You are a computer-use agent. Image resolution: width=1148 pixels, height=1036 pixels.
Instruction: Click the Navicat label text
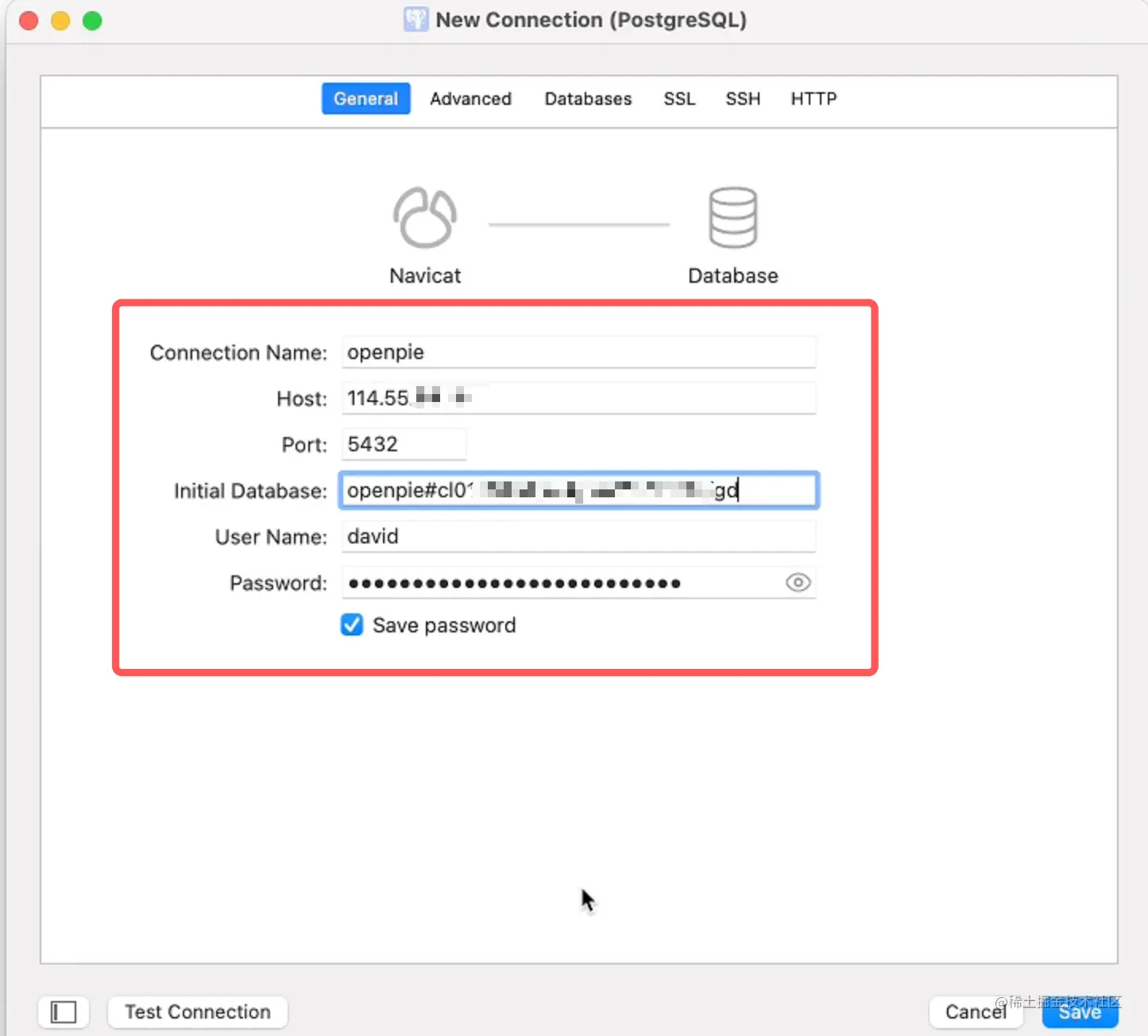[425, 276]
